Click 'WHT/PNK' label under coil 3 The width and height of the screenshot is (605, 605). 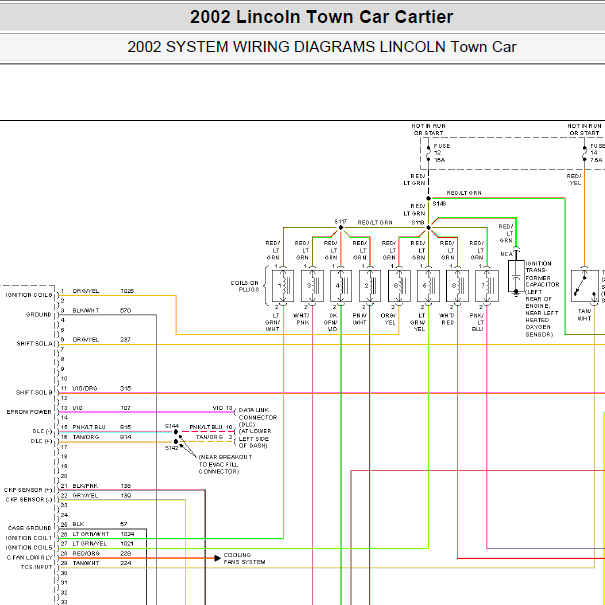click(301, 319)
